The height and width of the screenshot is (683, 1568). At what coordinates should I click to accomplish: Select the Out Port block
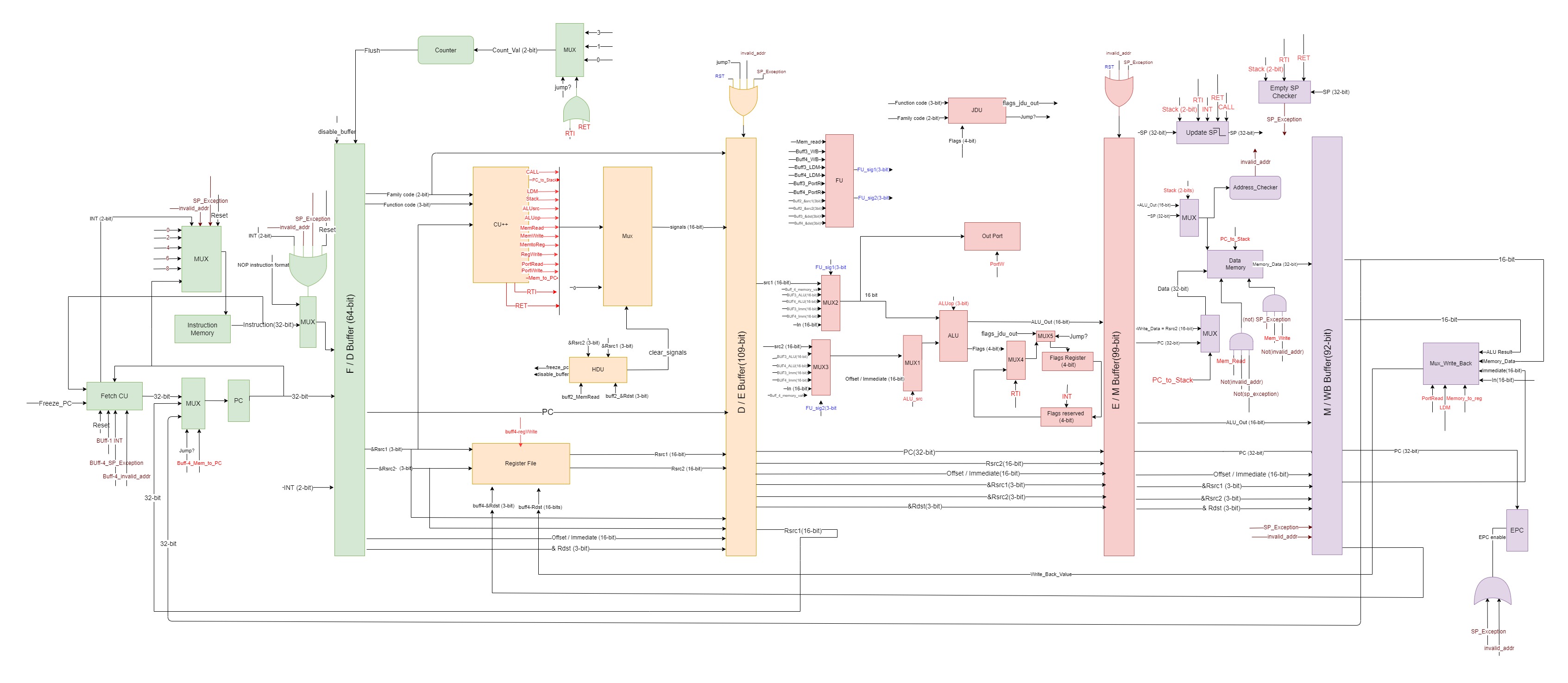[x=992, y=236]
